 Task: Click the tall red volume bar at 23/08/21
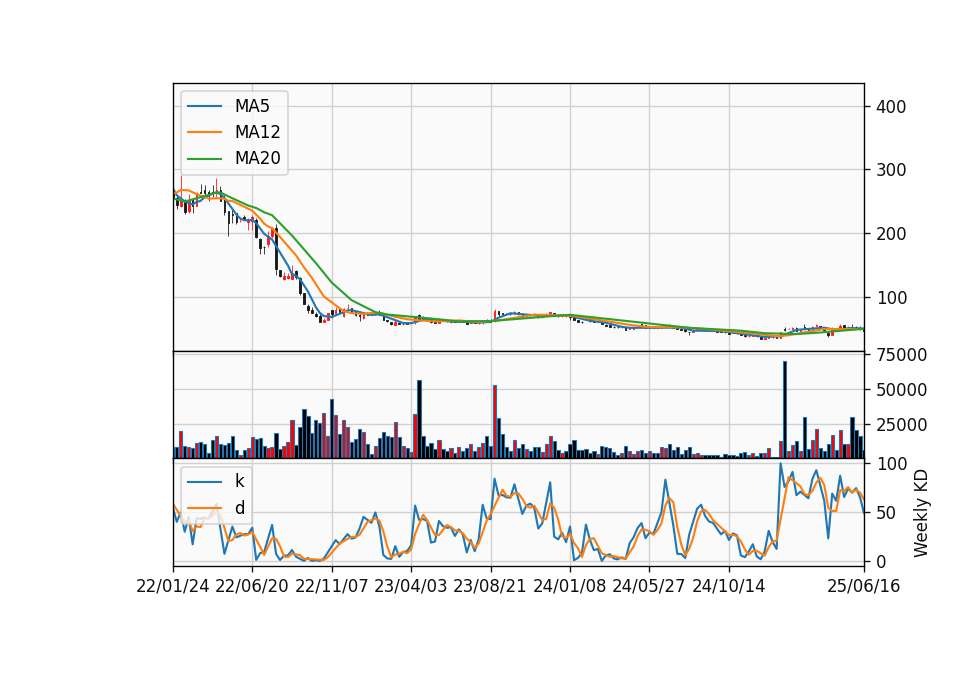click(x=495, y=422)
